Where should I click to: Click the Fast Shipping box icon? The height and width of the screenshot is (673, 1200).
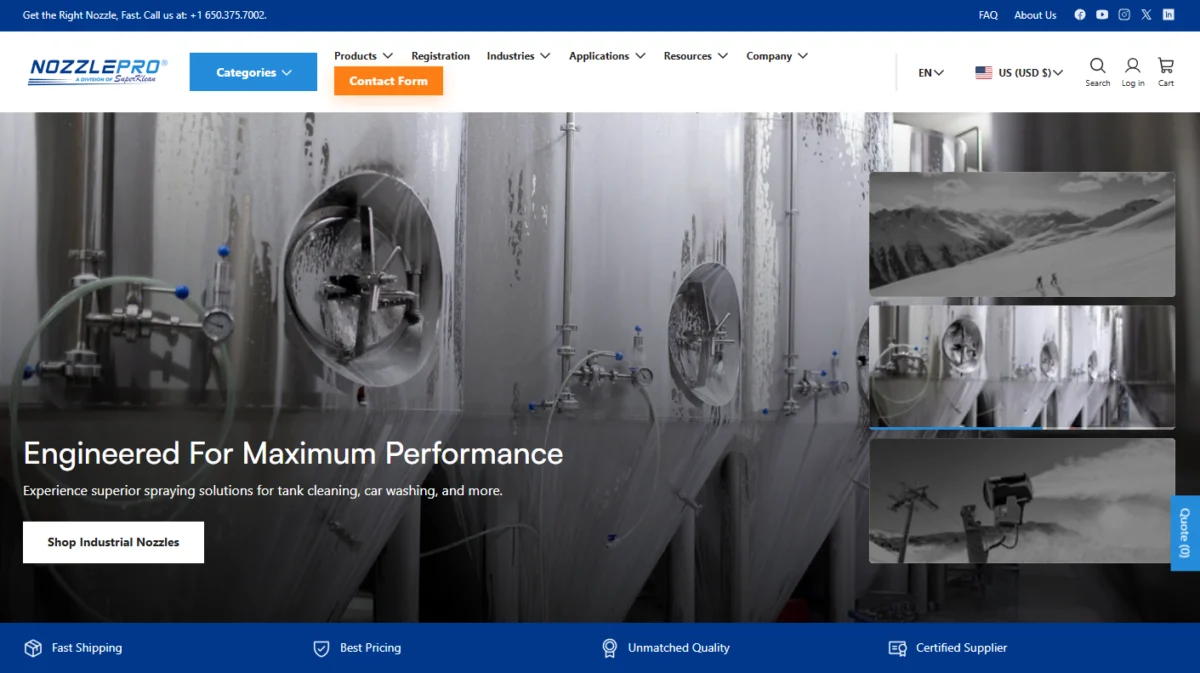point(32,648)
